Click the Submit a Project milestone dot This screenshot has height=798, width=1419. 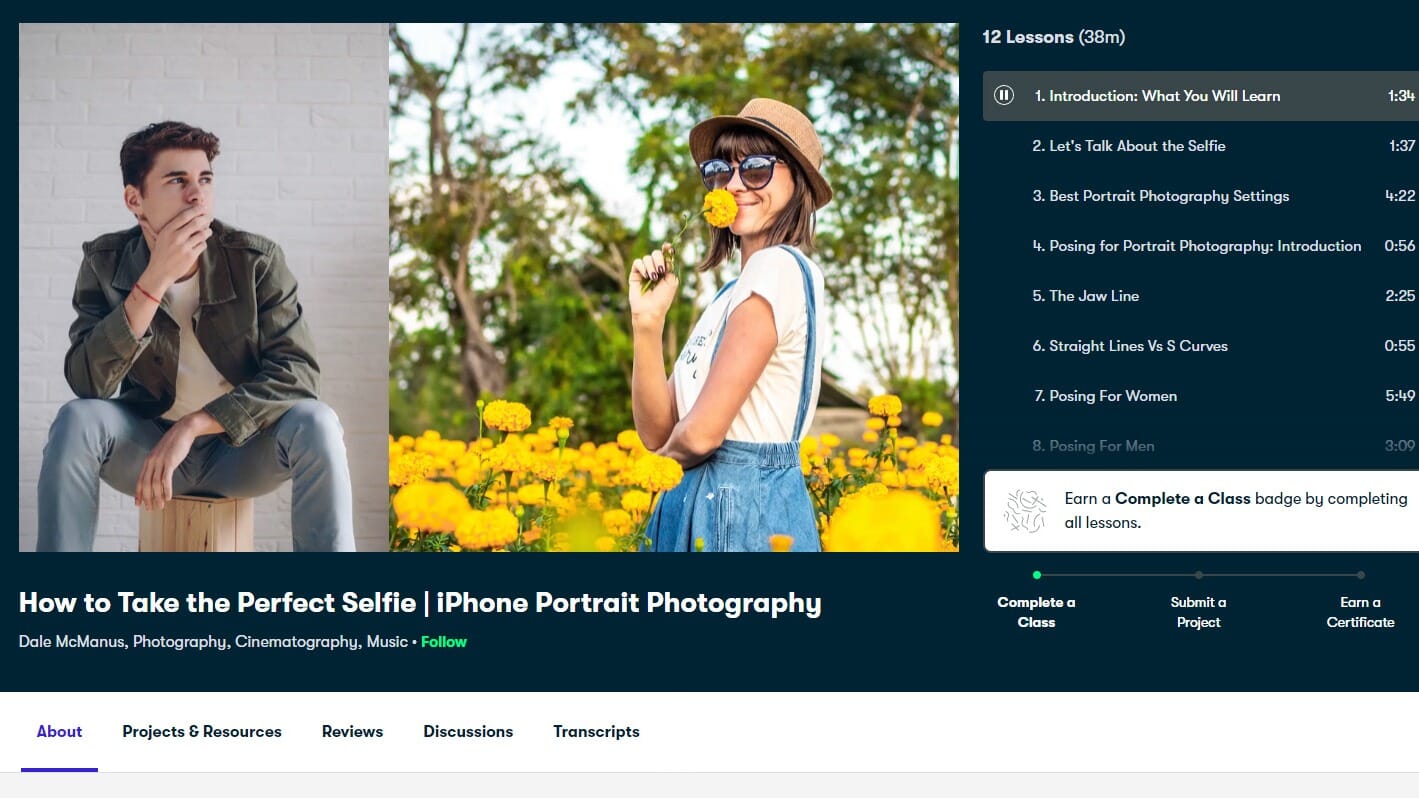tap(1199, 575)
